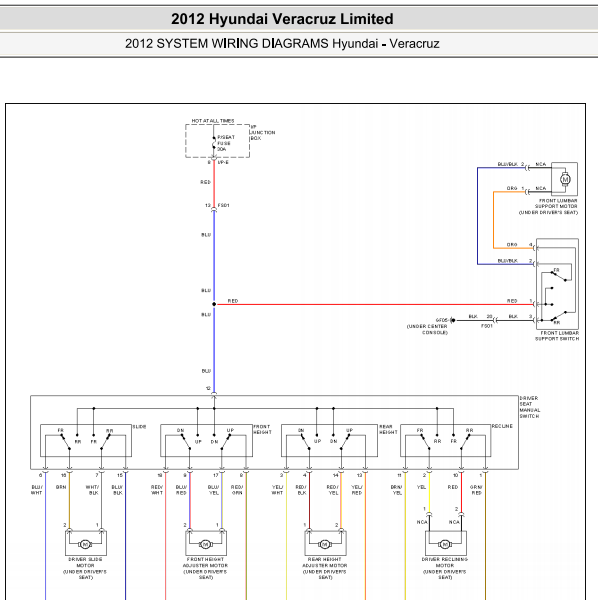Click the 'BLU/ RED' wire label

point(181,490)
